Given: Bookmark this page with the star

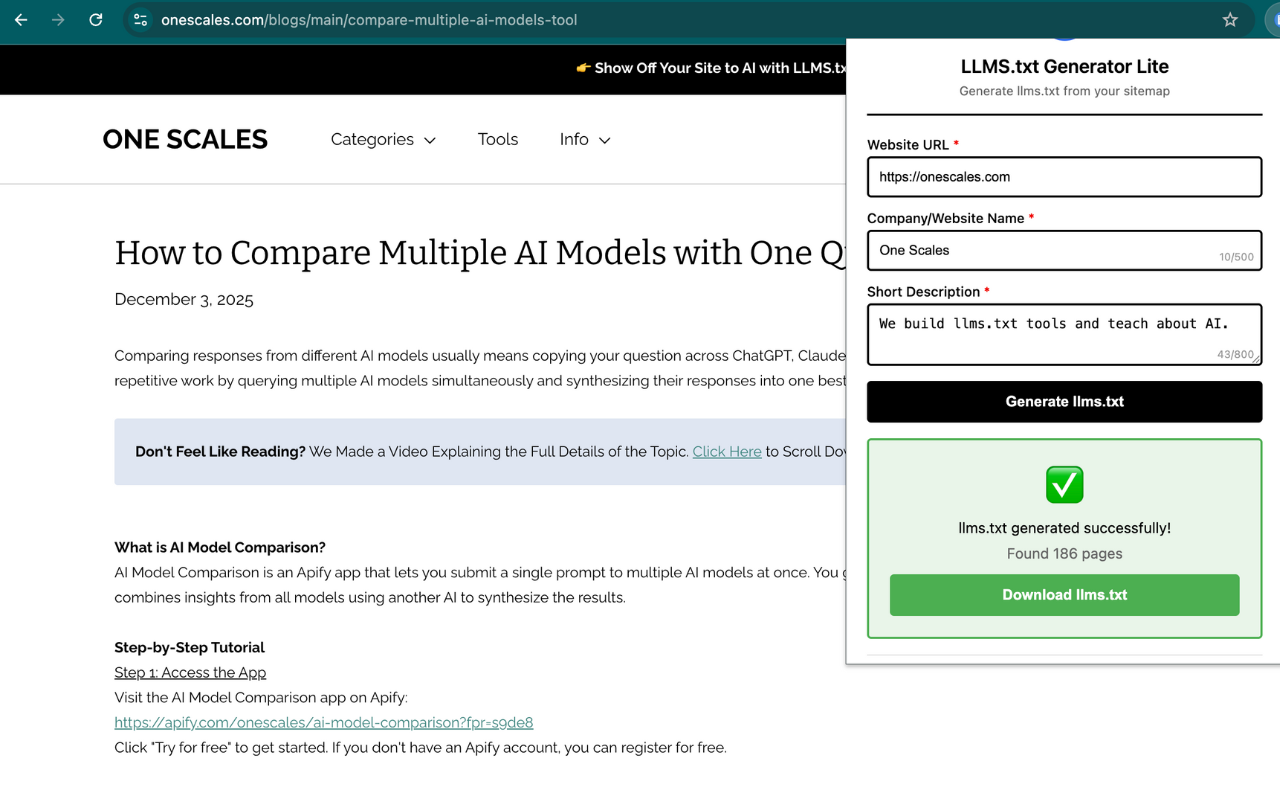Looking at the screenshot, I should click(x=1230, y=20).
